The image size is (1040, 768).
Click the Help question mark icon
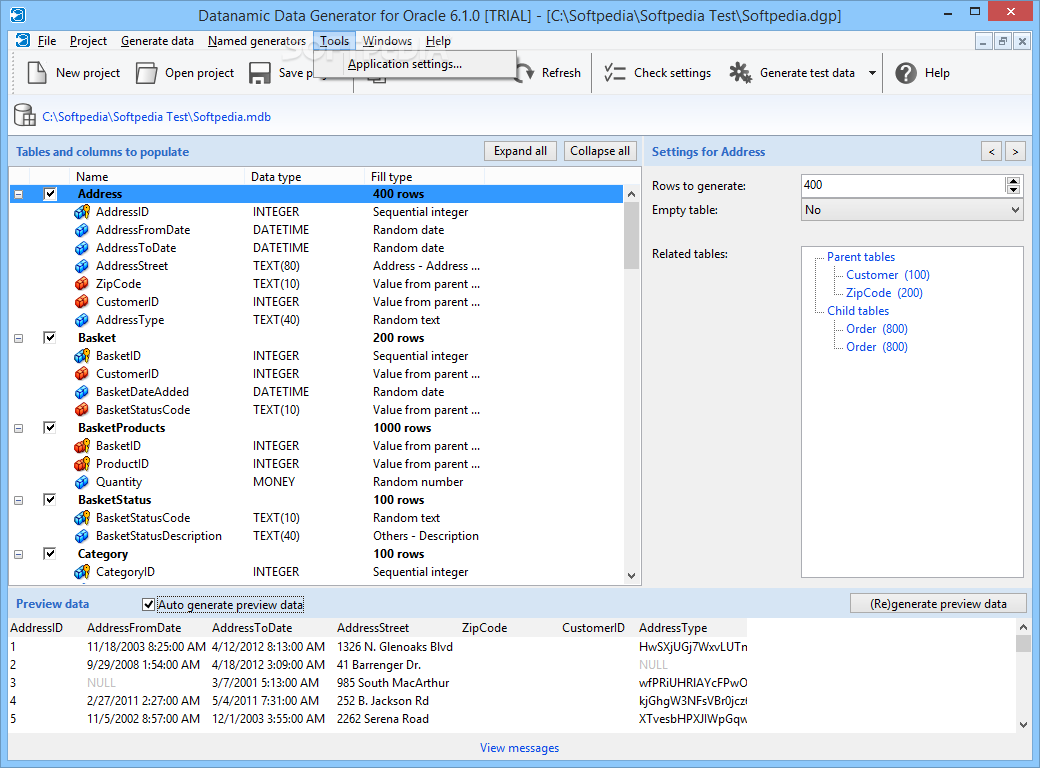click(x=905, y=73)
